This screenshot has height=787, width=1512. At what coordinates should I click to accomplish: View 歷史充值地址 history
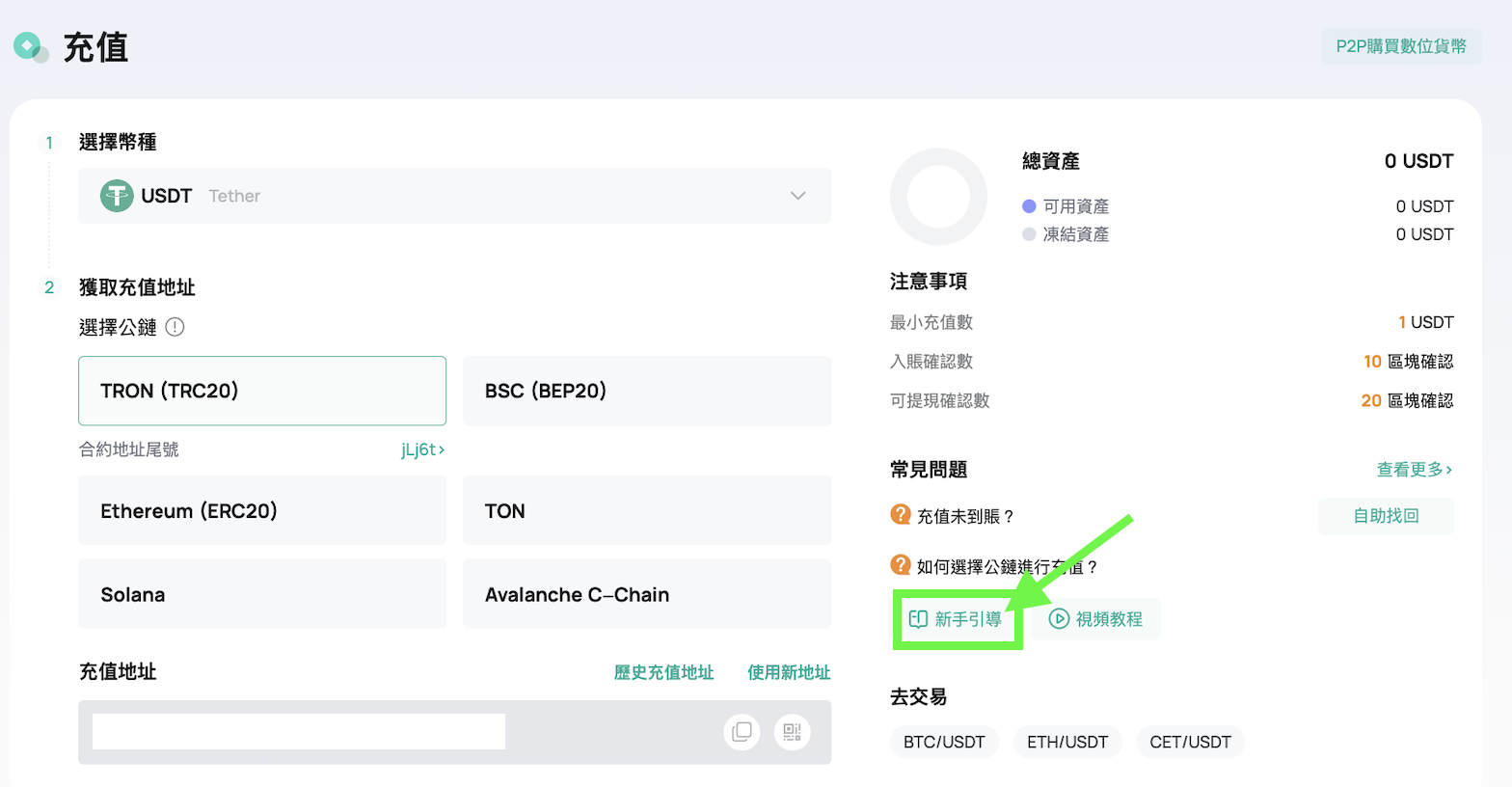point(663,672)
